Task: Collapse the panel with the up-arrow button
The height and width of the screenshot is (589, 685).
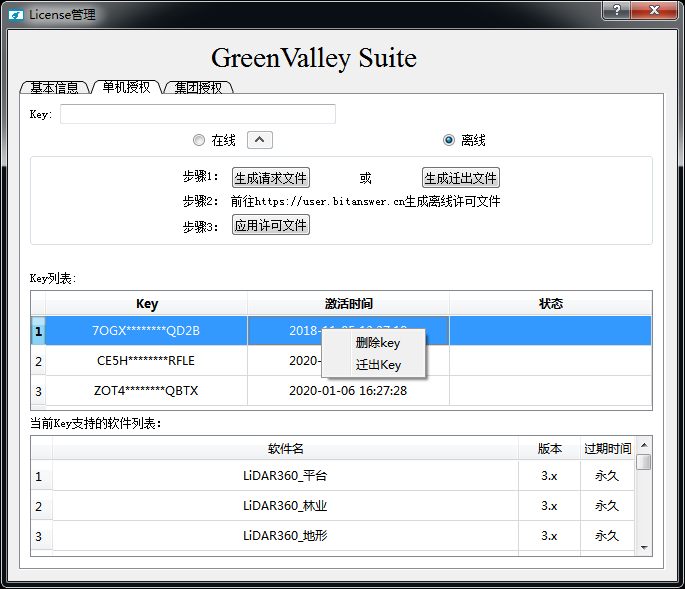Action: (x=260, y=140)
